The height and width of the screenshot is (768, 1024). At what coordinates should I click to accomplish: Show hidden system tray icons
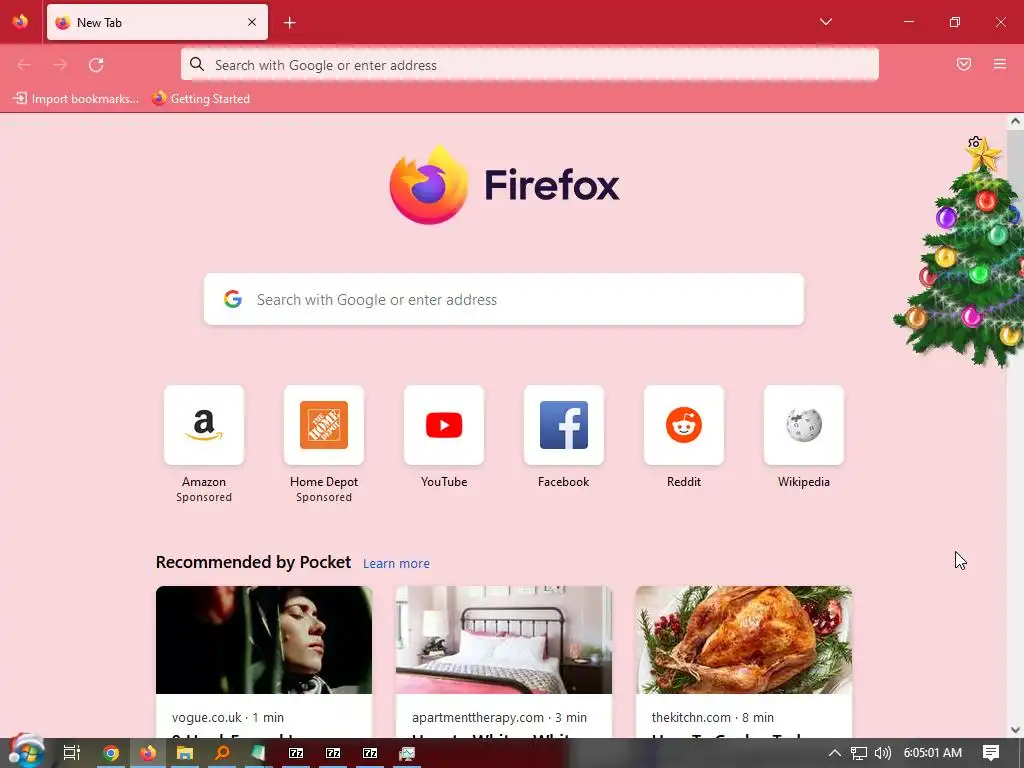pos(835,753)
